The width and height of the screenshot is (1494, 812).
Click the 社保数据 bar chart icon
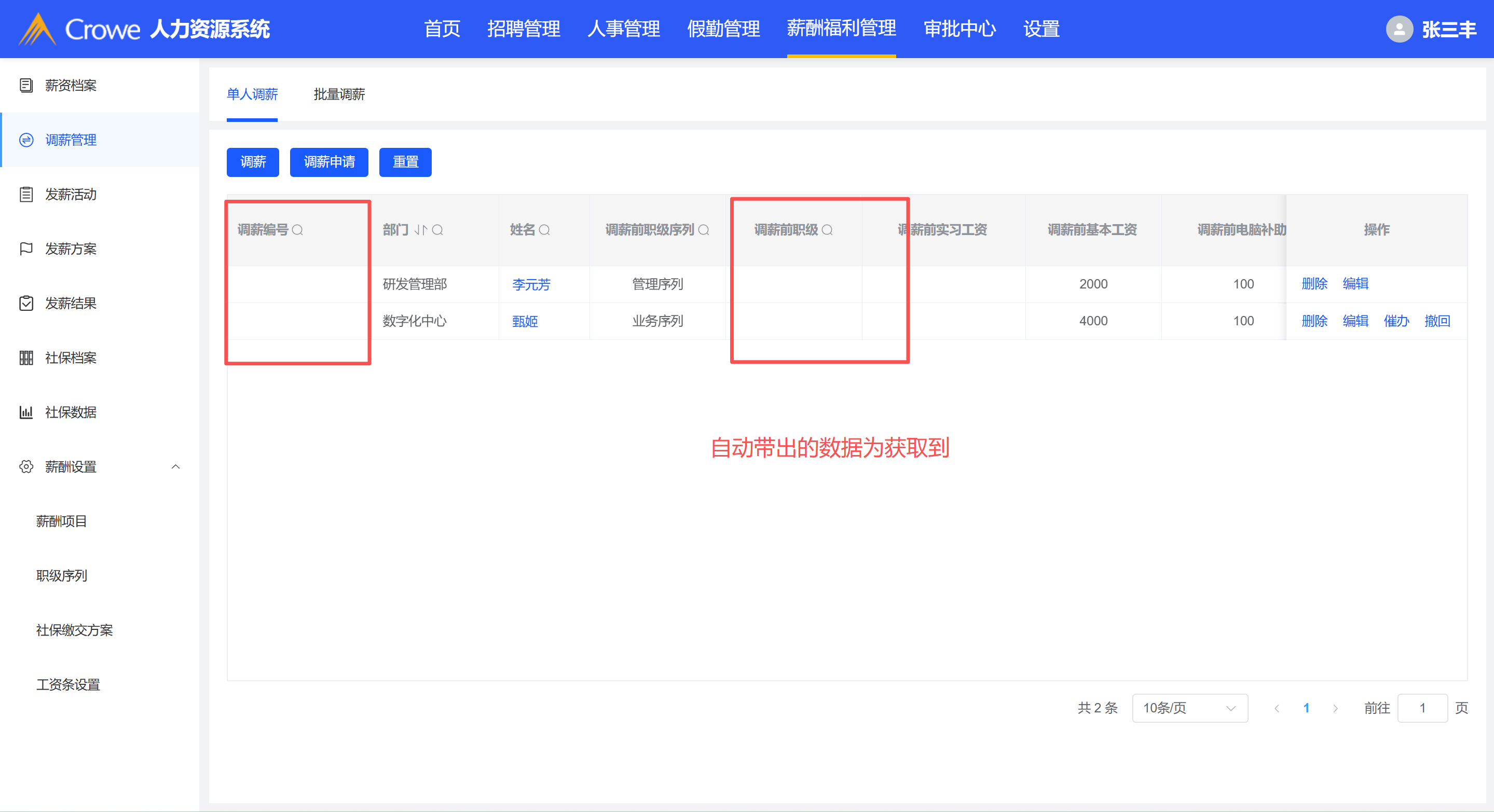click(26, 412)
